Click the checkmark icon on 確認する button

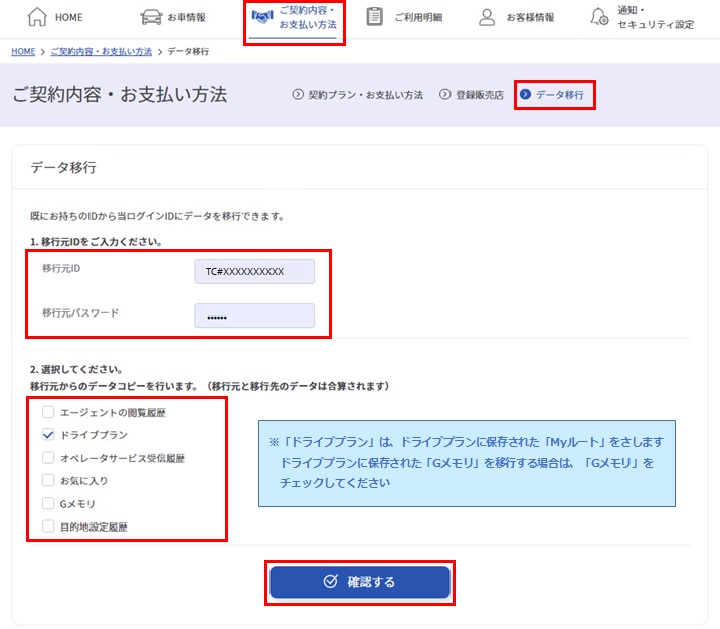[331, 581]
